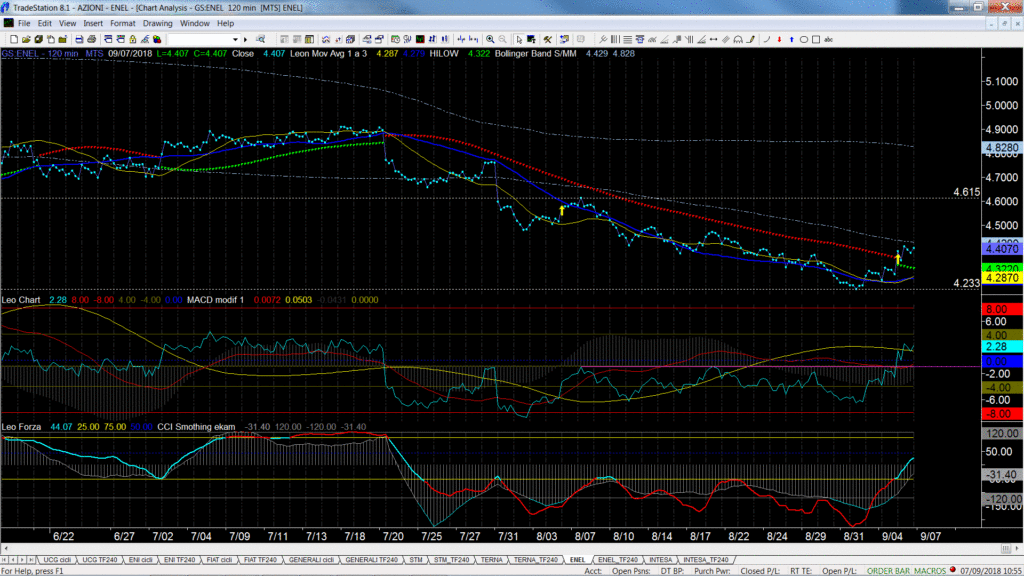
Task: Open the Format menu
Action: click(123, 24)
